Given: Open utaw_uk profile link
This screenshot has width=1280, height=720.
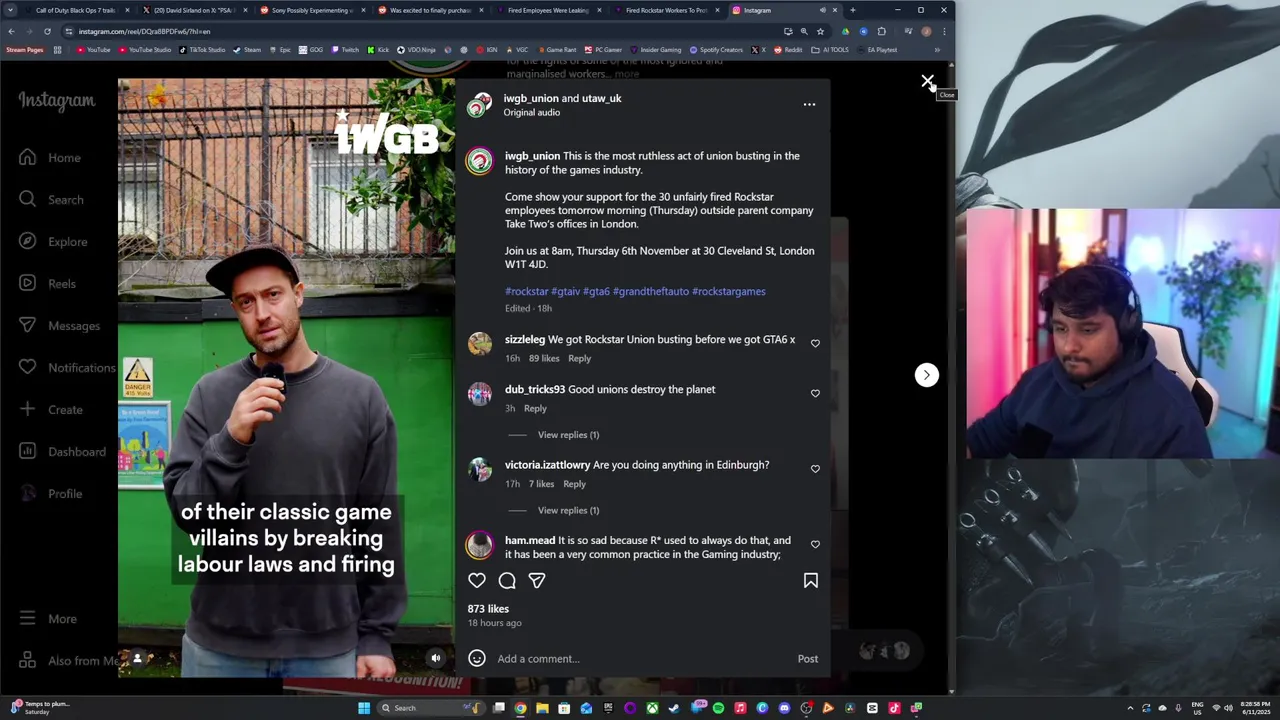Looking at the screenshot, I should click(x=601, y=98).
